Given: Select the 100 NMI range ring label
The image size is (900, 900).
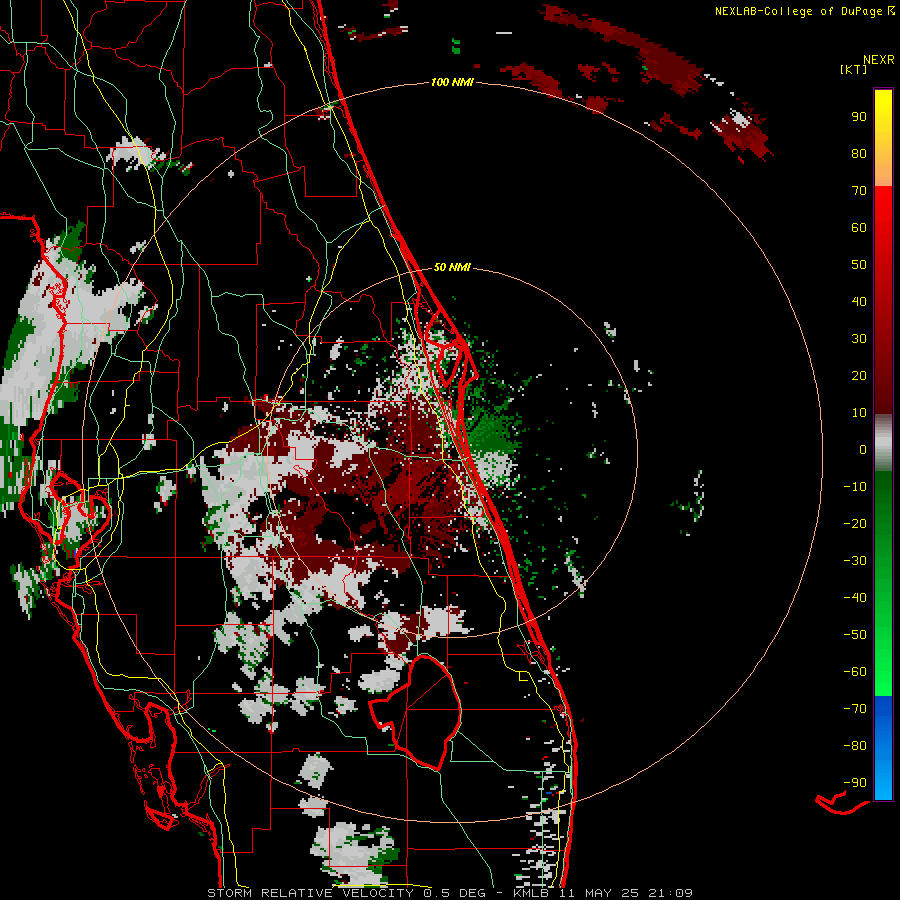Looking at the screenshot, I should tap(452, 82).
